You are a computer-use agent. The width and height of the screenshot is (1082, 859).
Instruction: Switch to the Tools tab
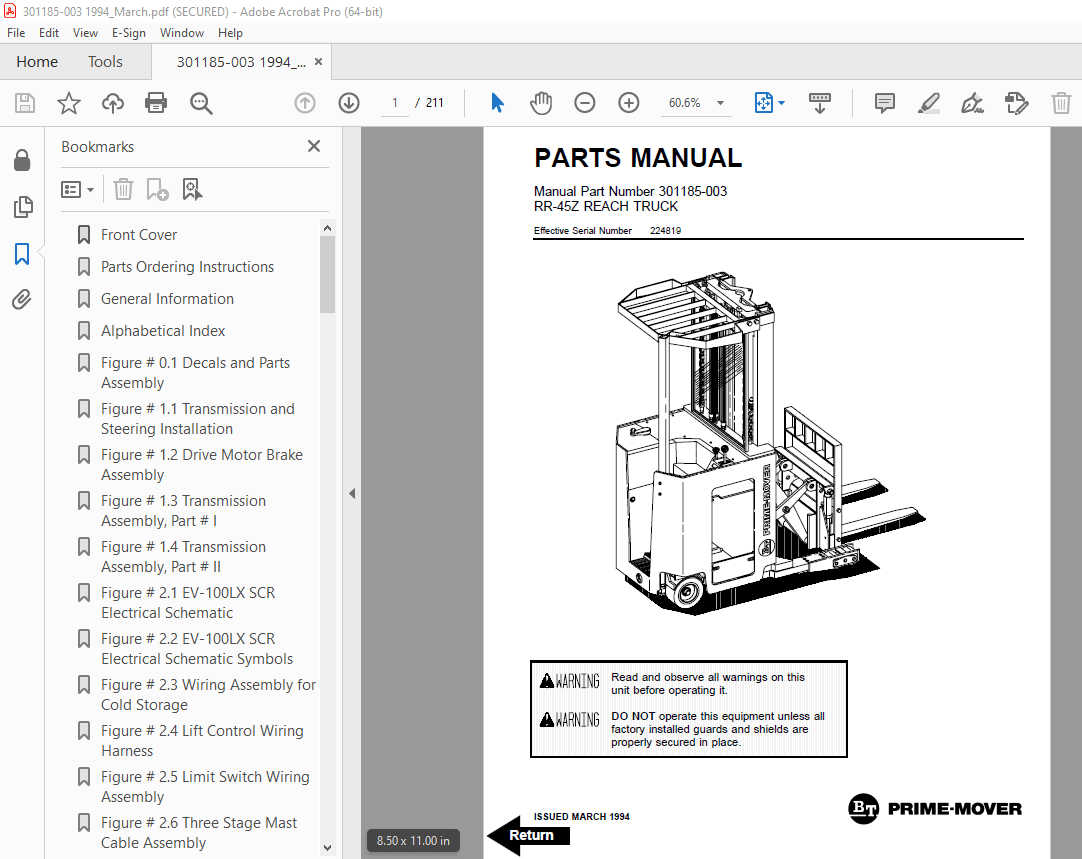(105, 61)
